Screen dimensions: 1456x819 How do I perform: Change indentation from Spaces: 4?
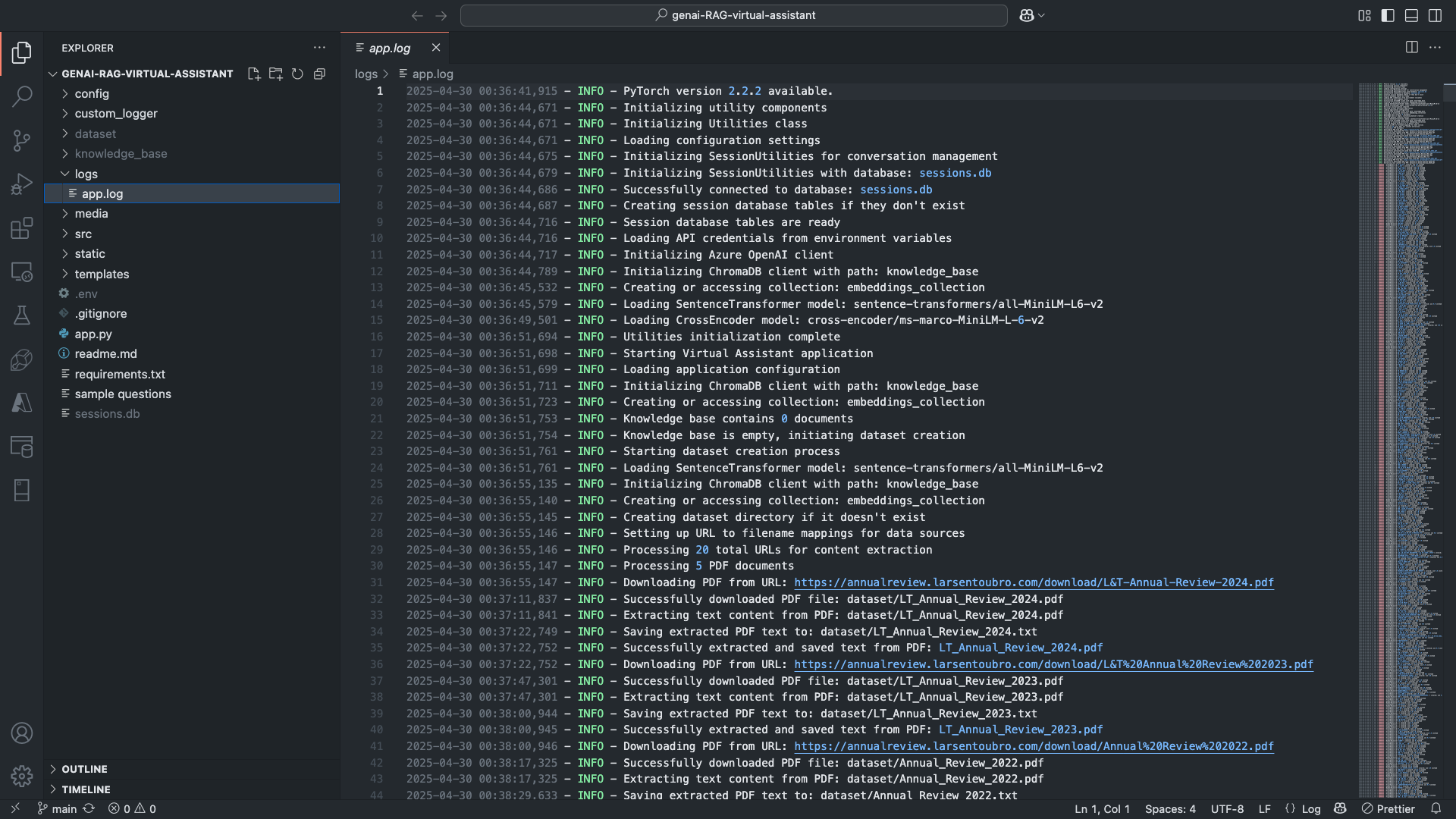pyautogui.click(x=1170, y=809)
